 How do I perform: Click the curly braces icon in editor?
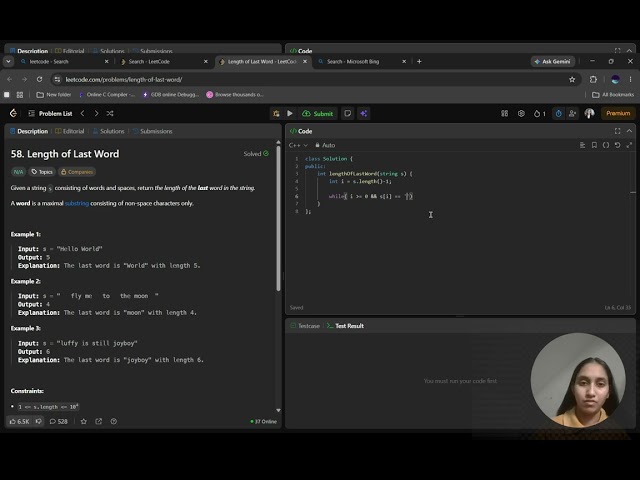(606, 145)
